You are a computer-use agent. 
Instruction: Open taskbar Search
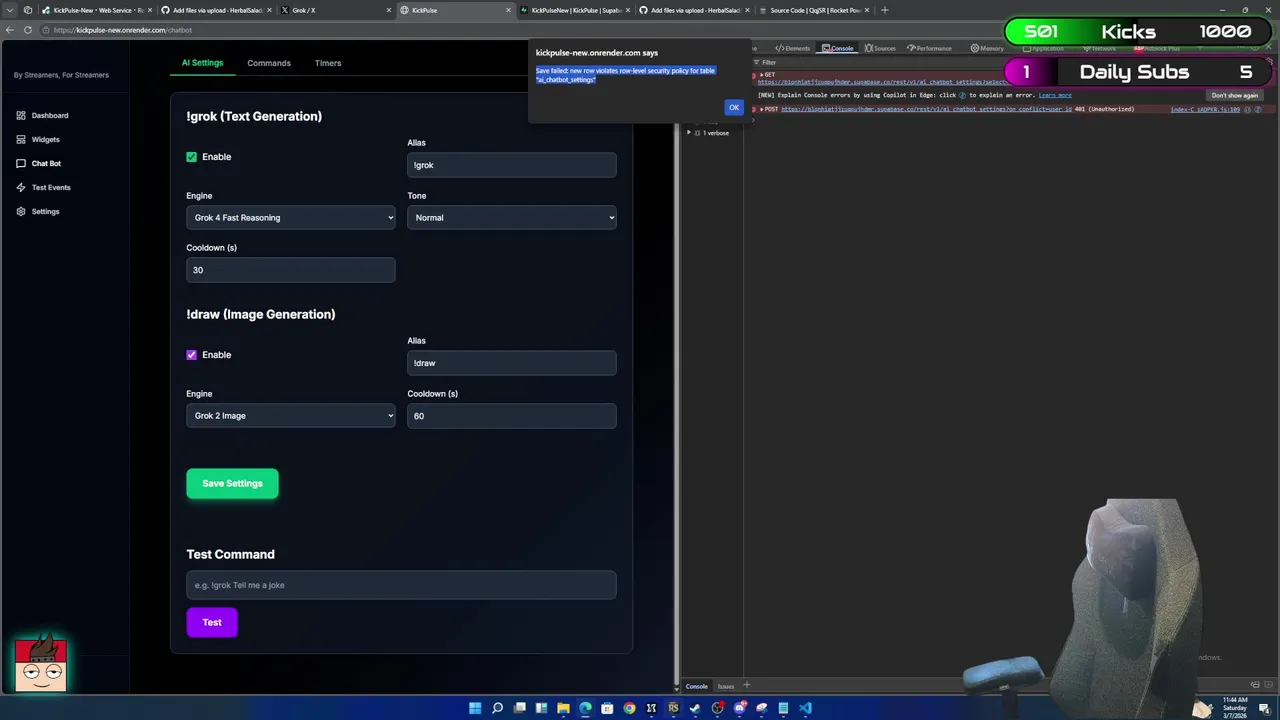point(497,708)
